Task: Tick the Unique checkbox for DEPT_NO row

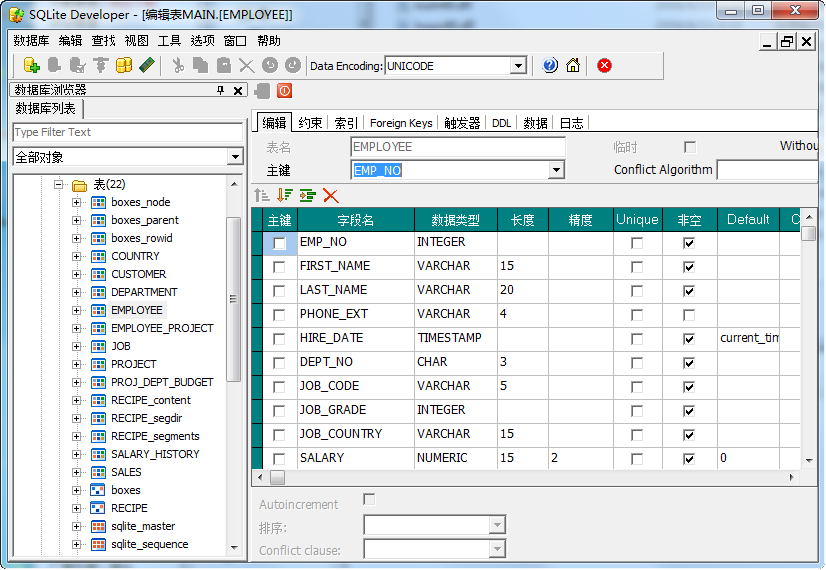Action: click(637, 363)
